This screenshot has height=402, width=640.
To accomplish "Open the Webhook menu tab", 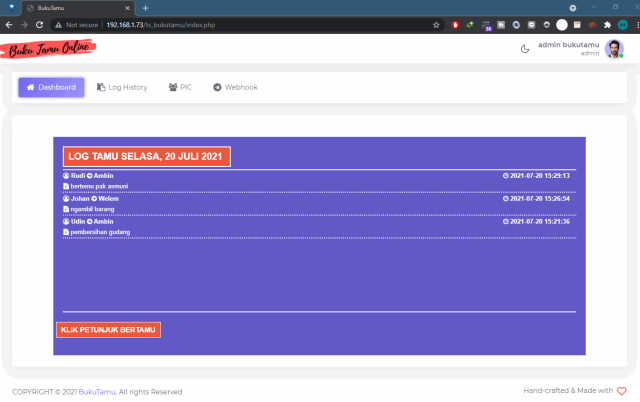I will 235,87.
